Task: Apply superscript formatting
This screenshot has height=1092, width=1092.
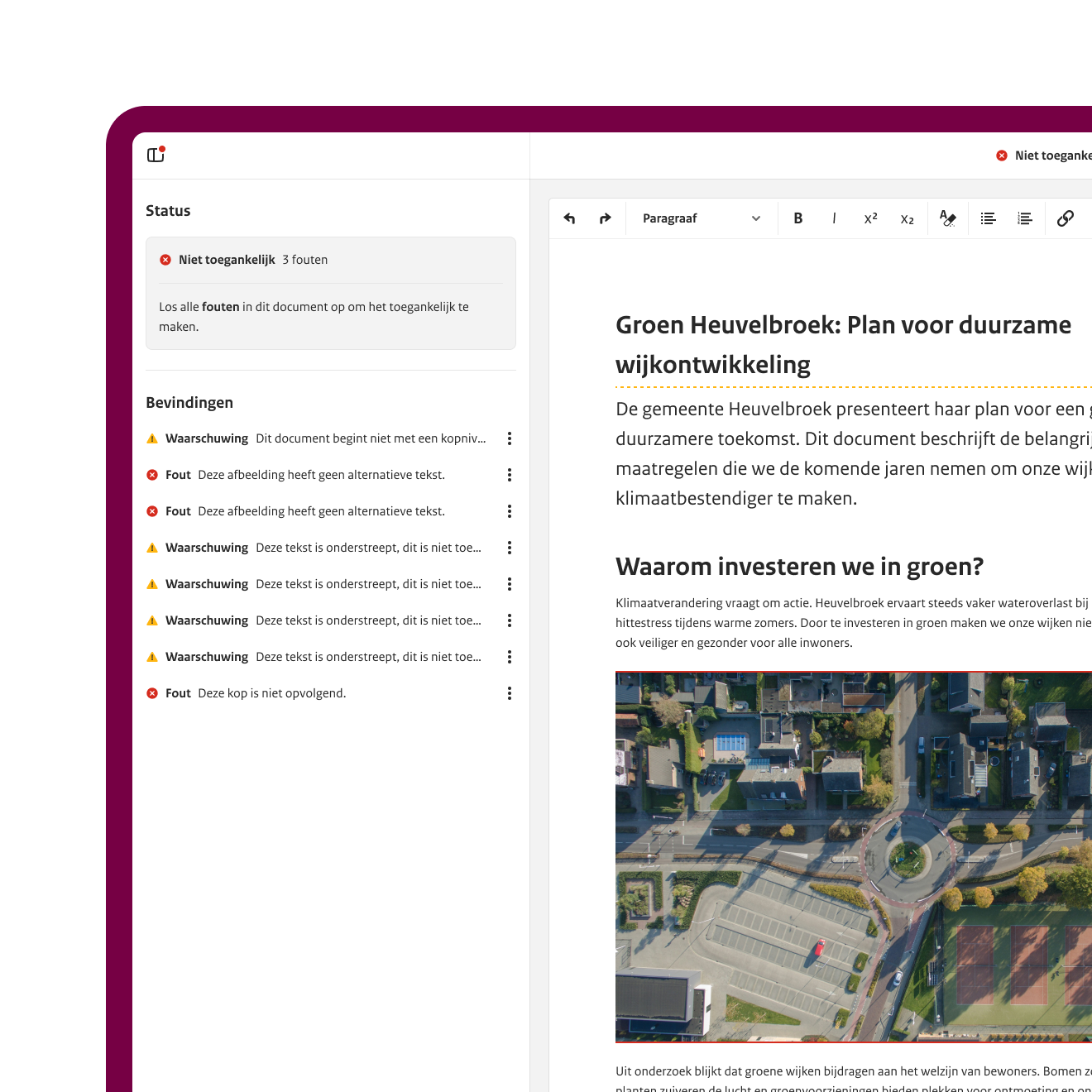Action: tap(870, 218)
